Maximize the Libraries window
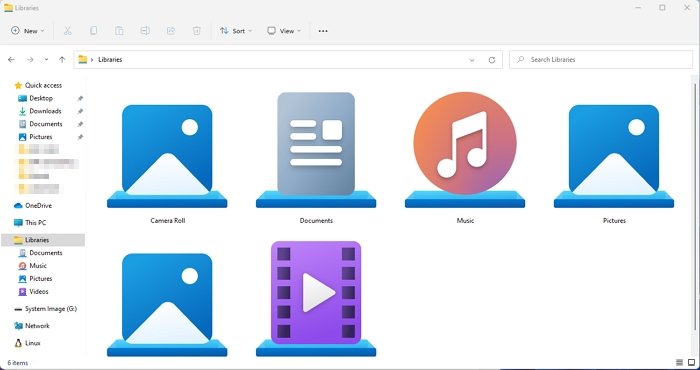 point(662,8)
